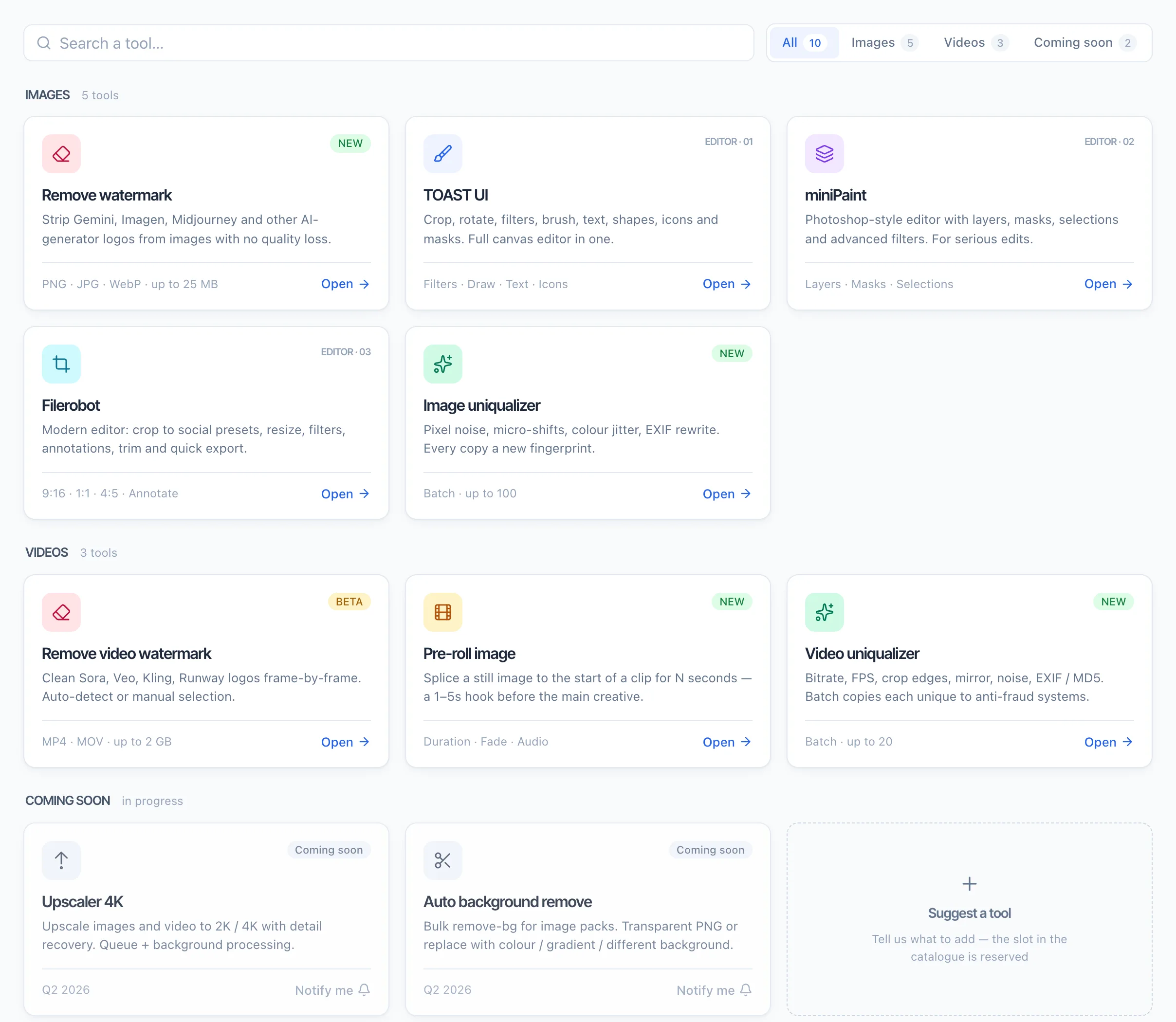Click the EDITOR · 02 label on miniPaint
This screenshot has width=1176, height=1022.
[x=1109, y=142]
